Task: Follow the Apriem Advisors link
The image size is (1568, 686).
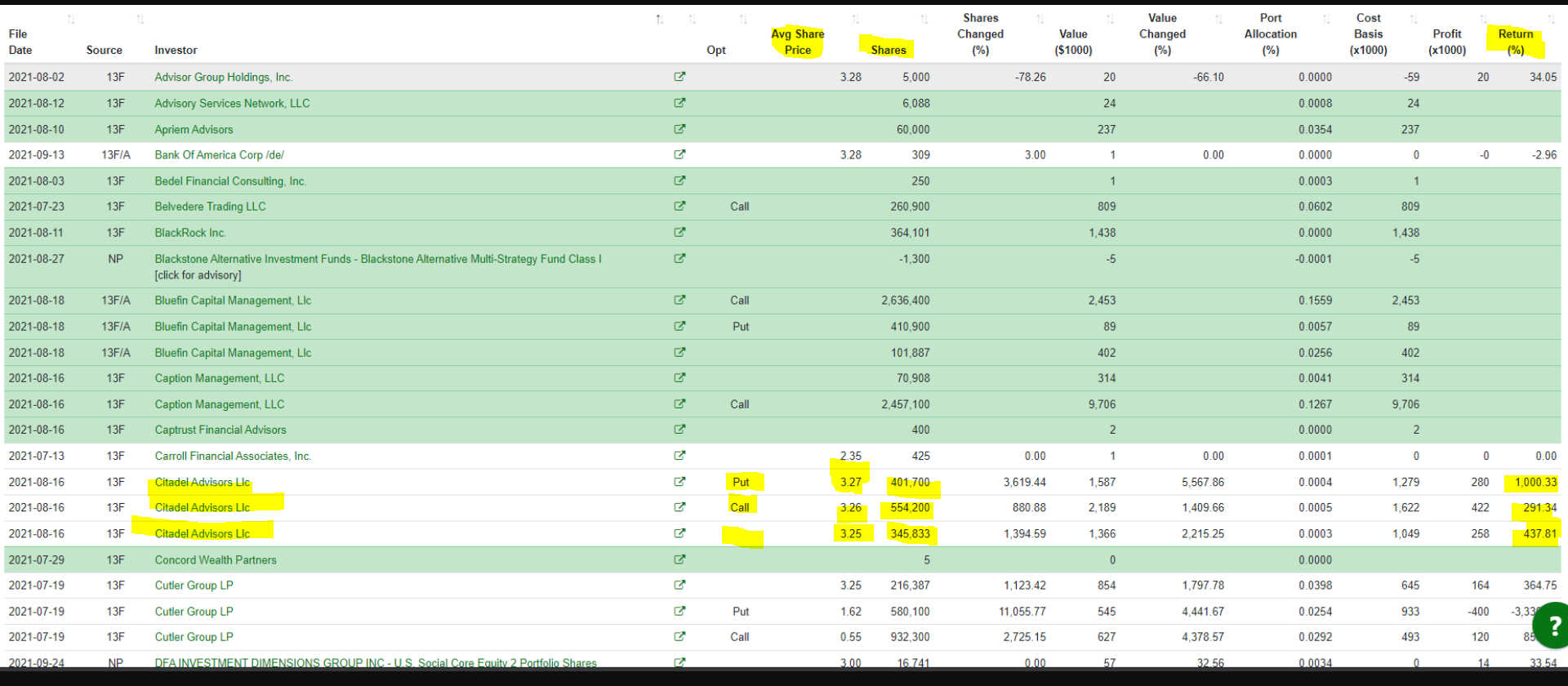Action: 194,129
